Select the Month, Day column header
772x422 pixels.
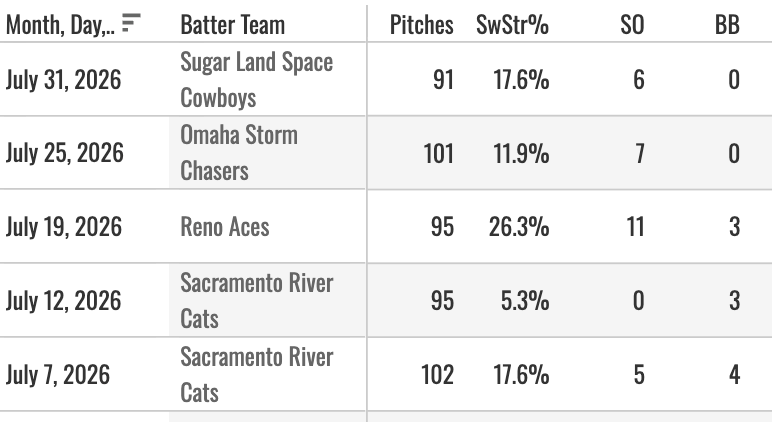(60, 25)
